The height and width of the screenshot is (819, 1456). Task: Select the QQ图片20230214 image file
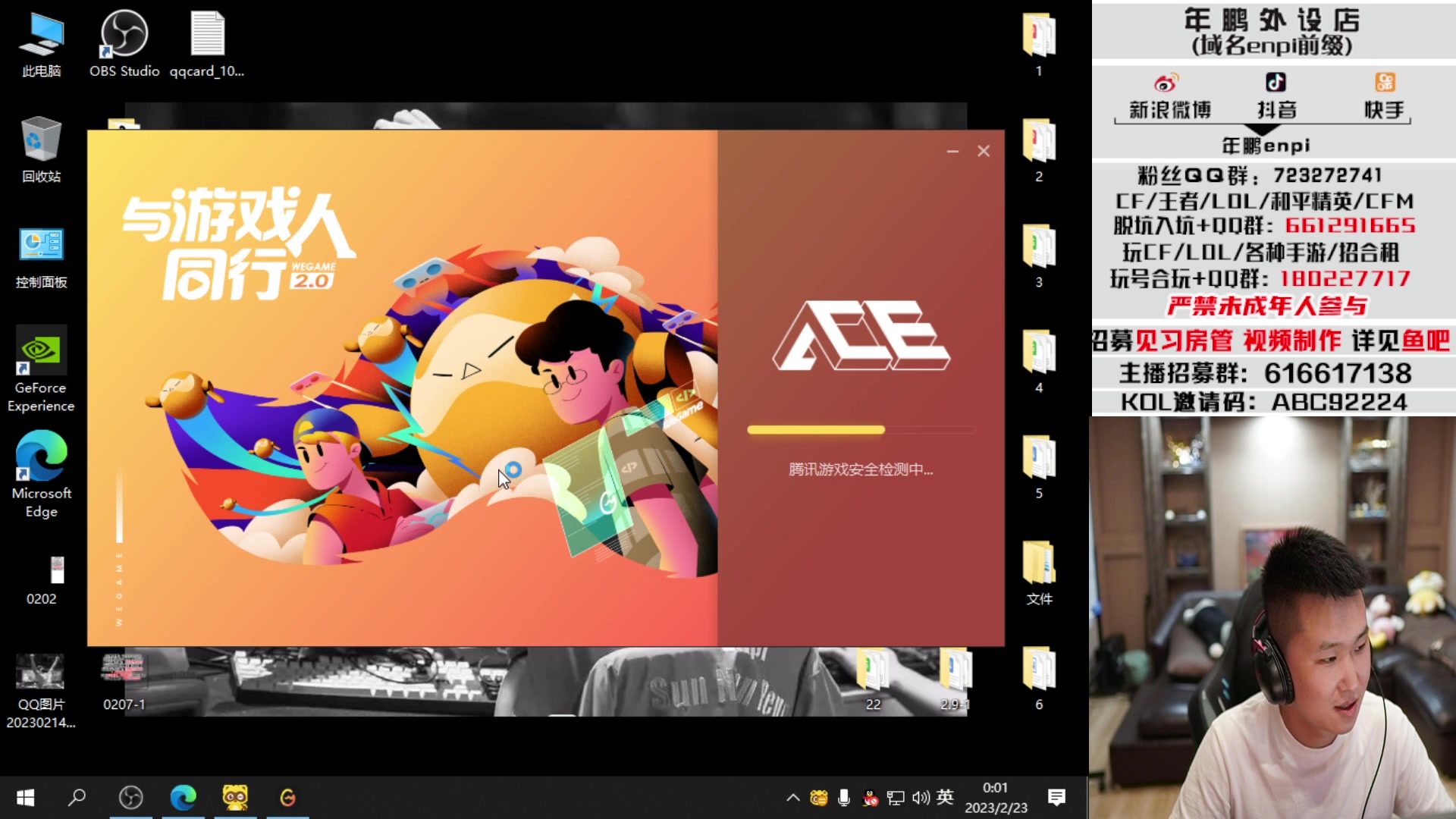pyautogui.click(x=42, y=691)
